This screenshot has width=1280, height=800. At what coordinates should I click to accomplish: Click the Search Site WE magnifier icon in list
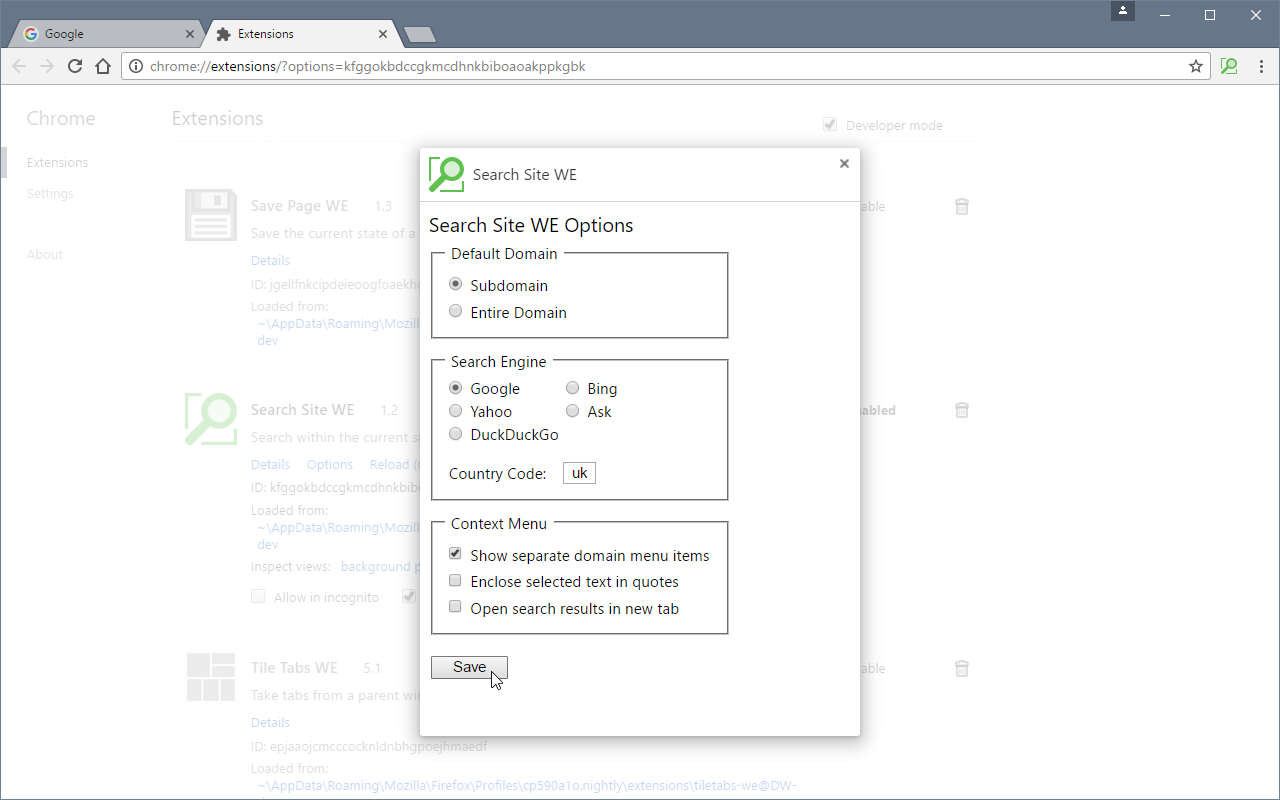click(x=211, y=419)
